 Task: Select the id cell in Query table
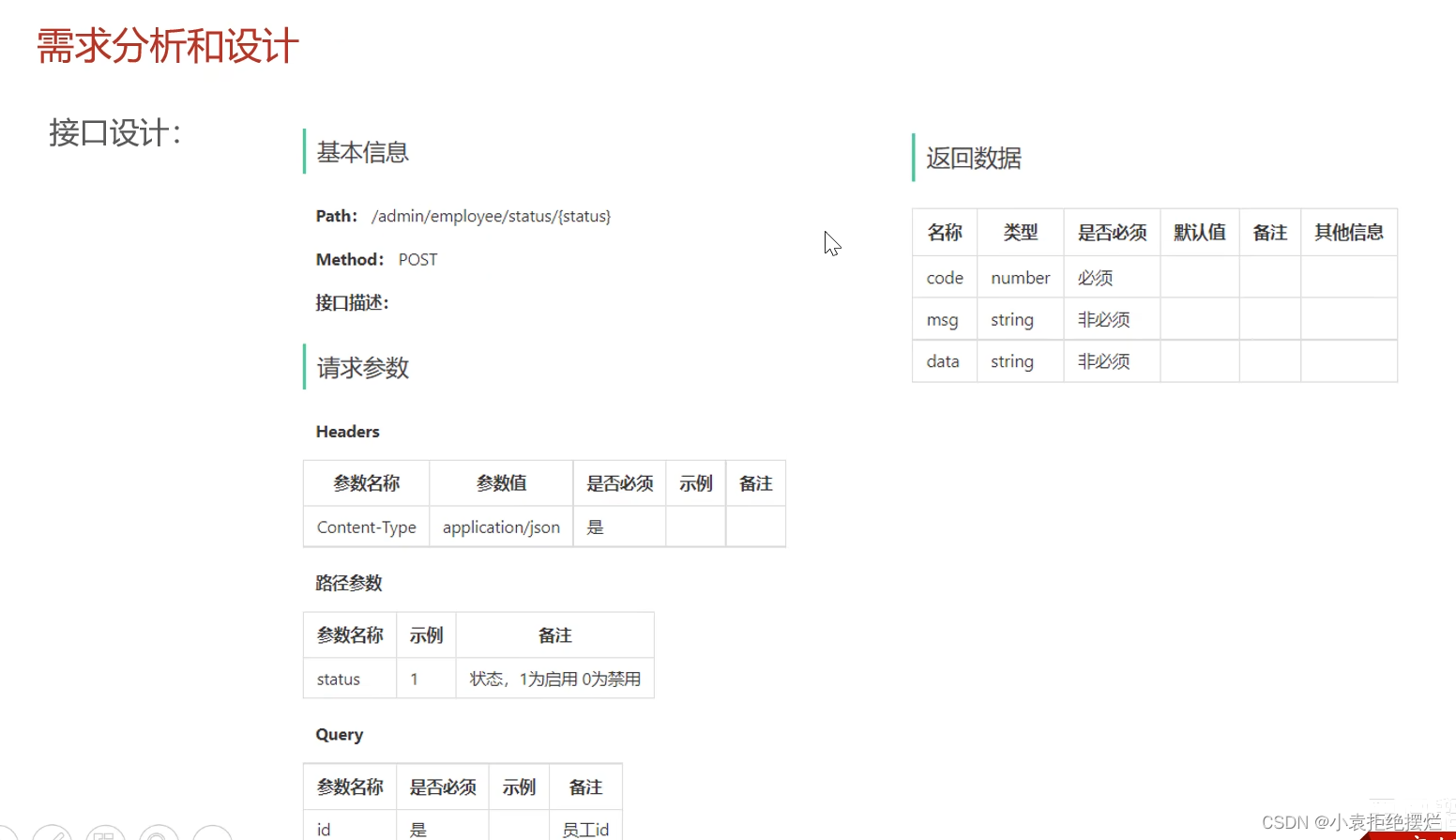[323, 830]
